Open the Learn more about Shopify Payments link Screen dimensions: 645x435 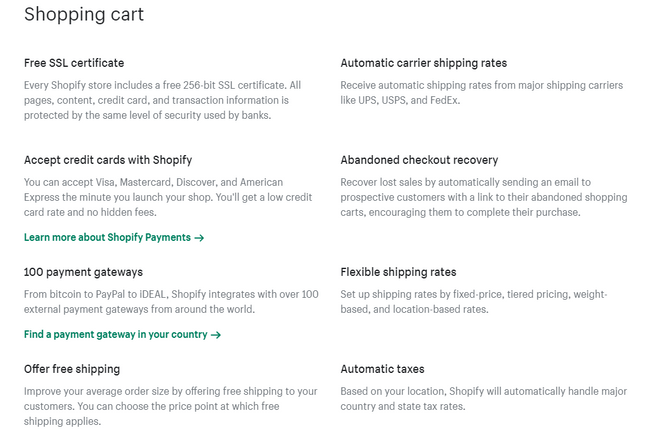point(107,238)
